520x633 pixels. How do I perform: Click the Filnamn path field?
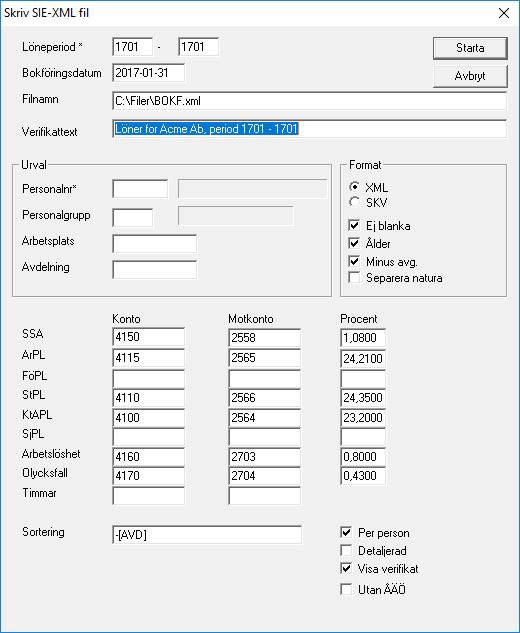[309, 101]
